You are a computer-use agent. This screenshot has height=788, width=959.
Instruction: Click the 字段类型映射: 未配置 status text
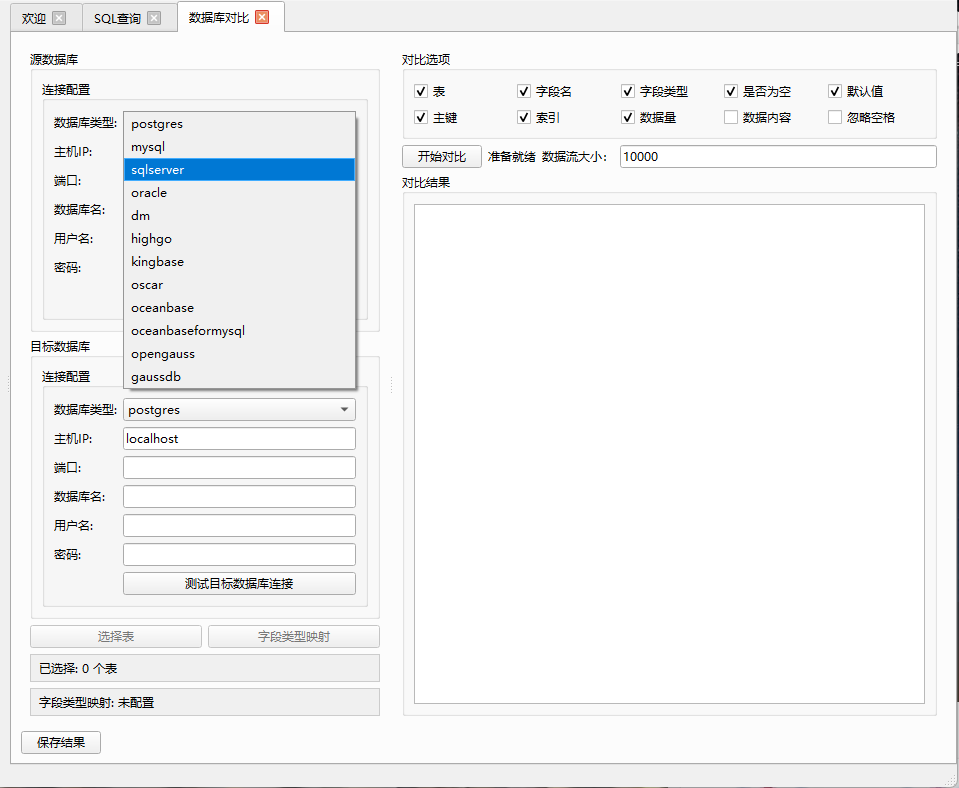point(97,703)
